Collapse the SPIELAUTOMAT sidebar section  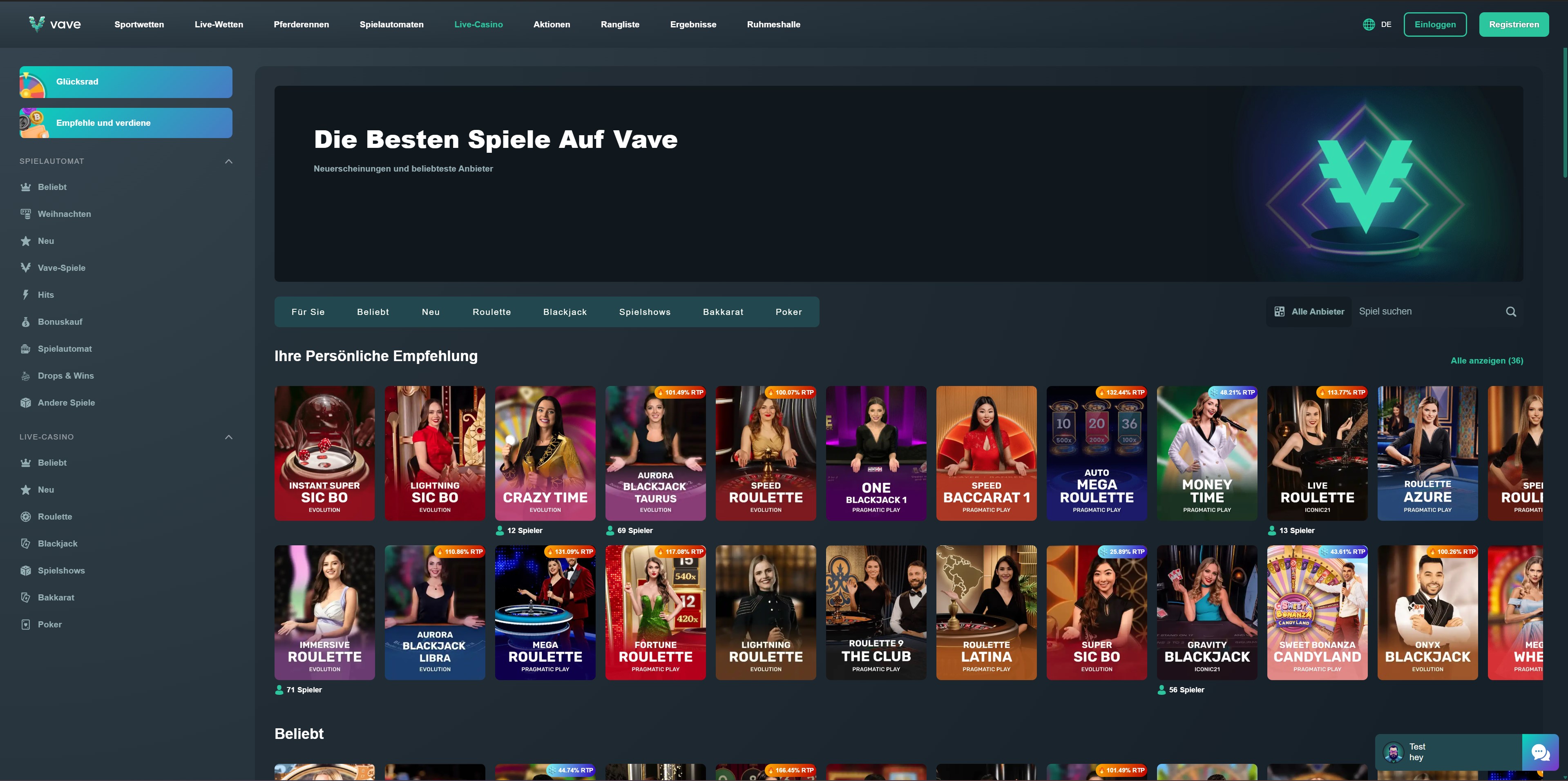click(x=228, y=161)
